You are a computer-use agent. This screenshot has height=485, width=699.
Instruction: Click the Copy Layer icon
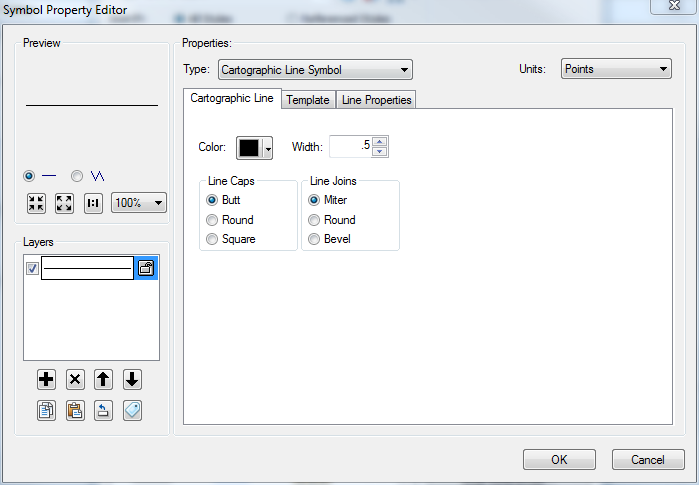tap(46, 411)
